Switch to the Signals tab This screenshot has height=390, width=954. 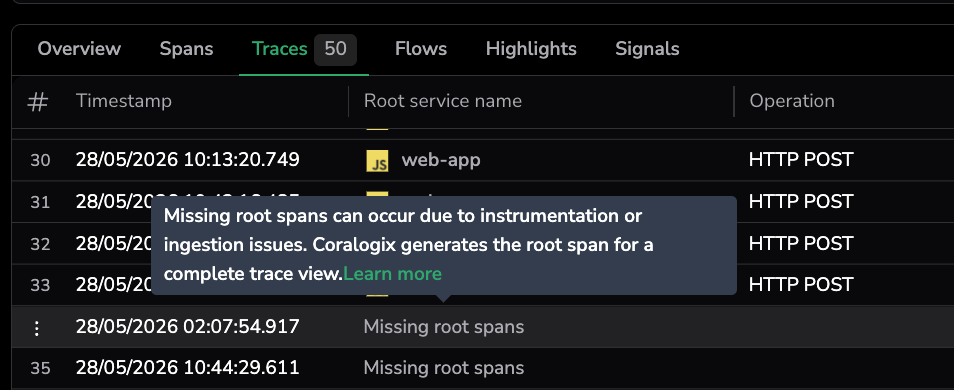647,49
